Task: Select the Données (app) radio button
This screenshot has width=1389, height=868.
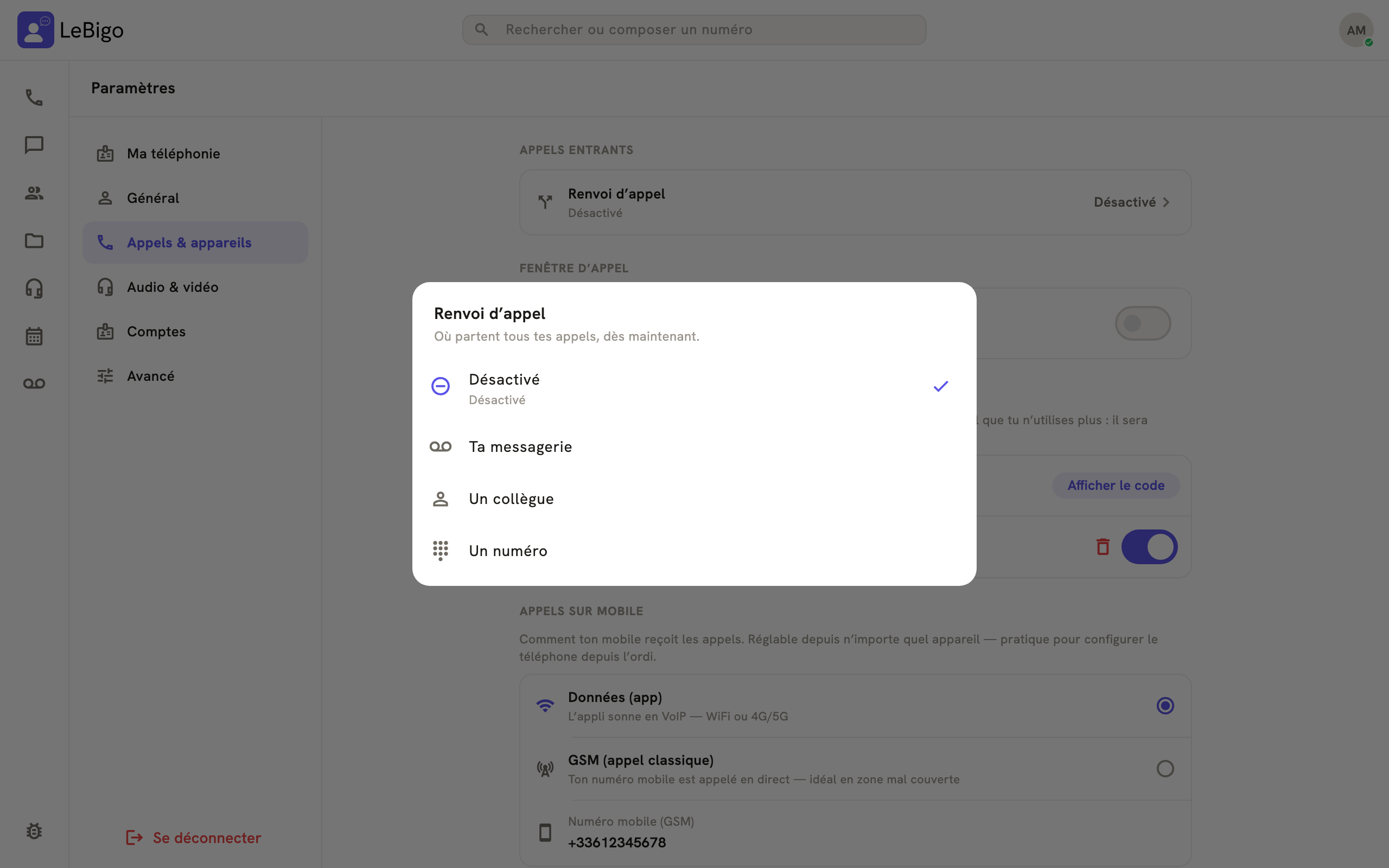Action: click(x=1164, y=706)
